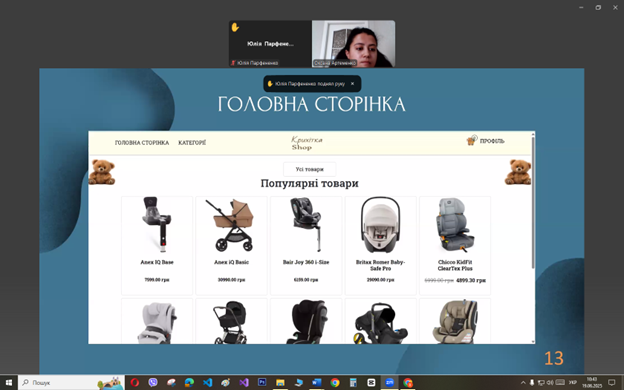Click the Усі товари button
The width and height of the screenshot is (624, 390).
click(x=310, y=169)
